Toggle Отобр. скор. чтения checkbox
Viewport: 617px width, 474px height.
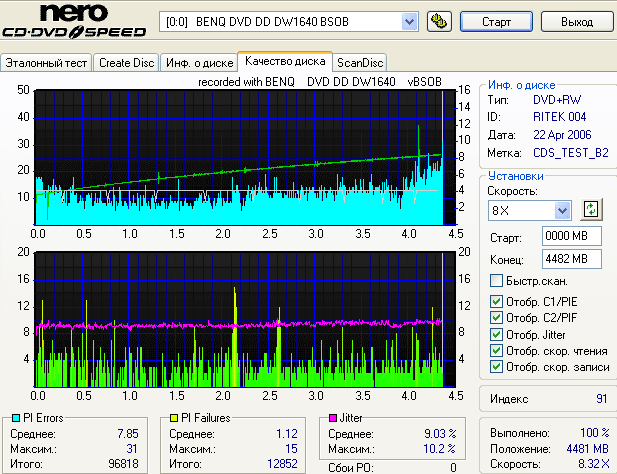pos(496,350)
